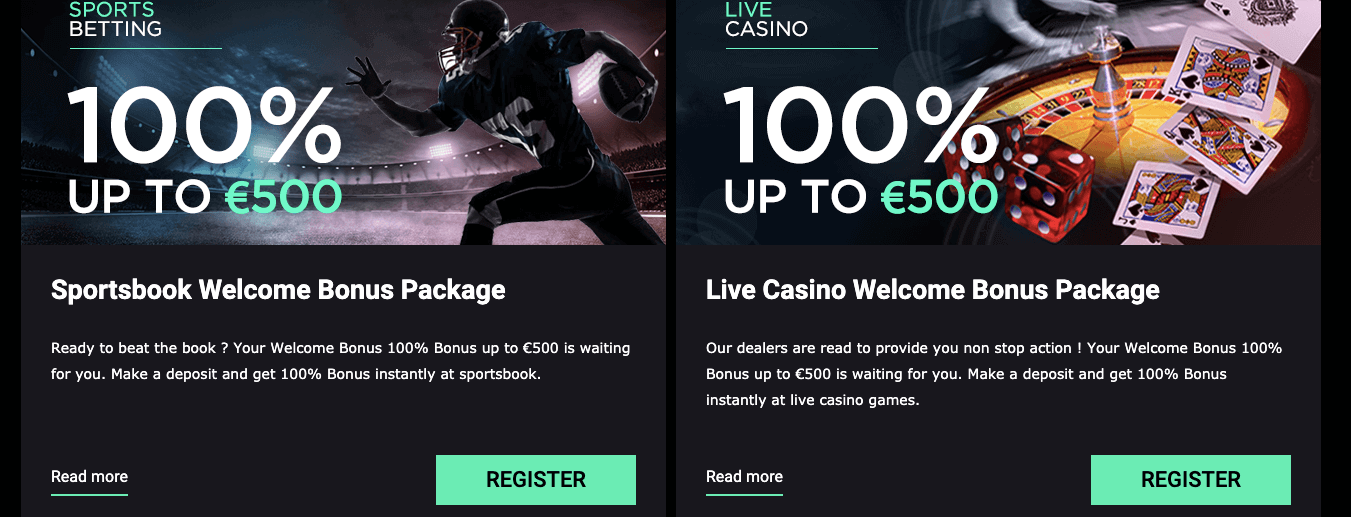Image resolution: width=1351 pixels, height=517 pixels.
Task: Click the Live Casino bonus description paragraph
Action: coord(994,374)
